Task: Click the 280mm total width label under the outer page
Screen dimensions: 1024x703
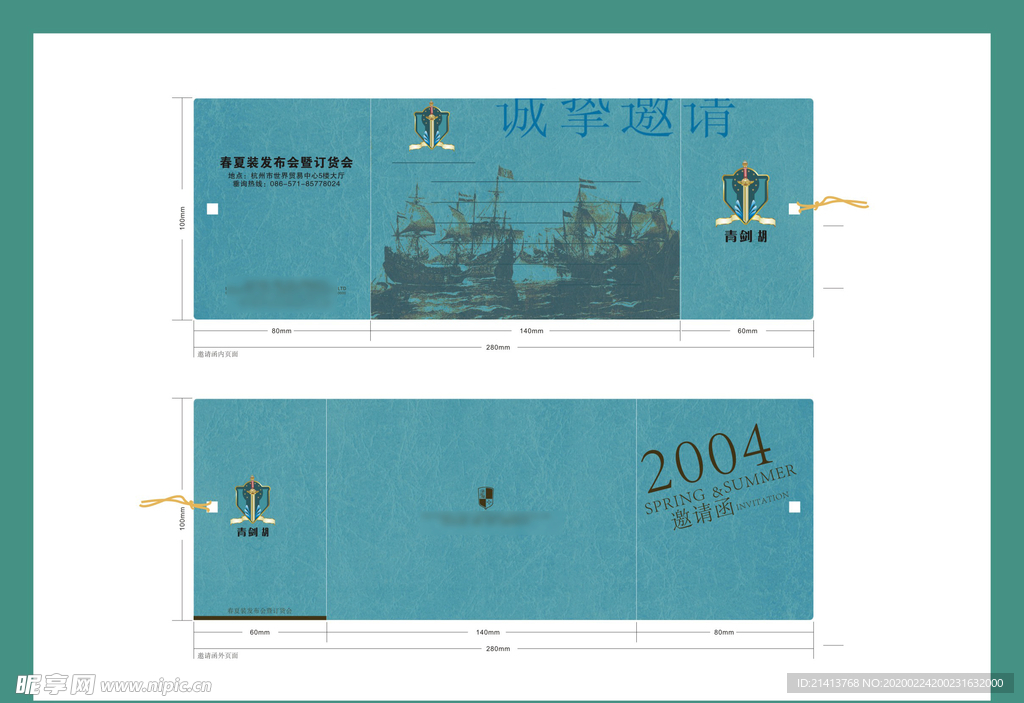Action: point(498,649)
